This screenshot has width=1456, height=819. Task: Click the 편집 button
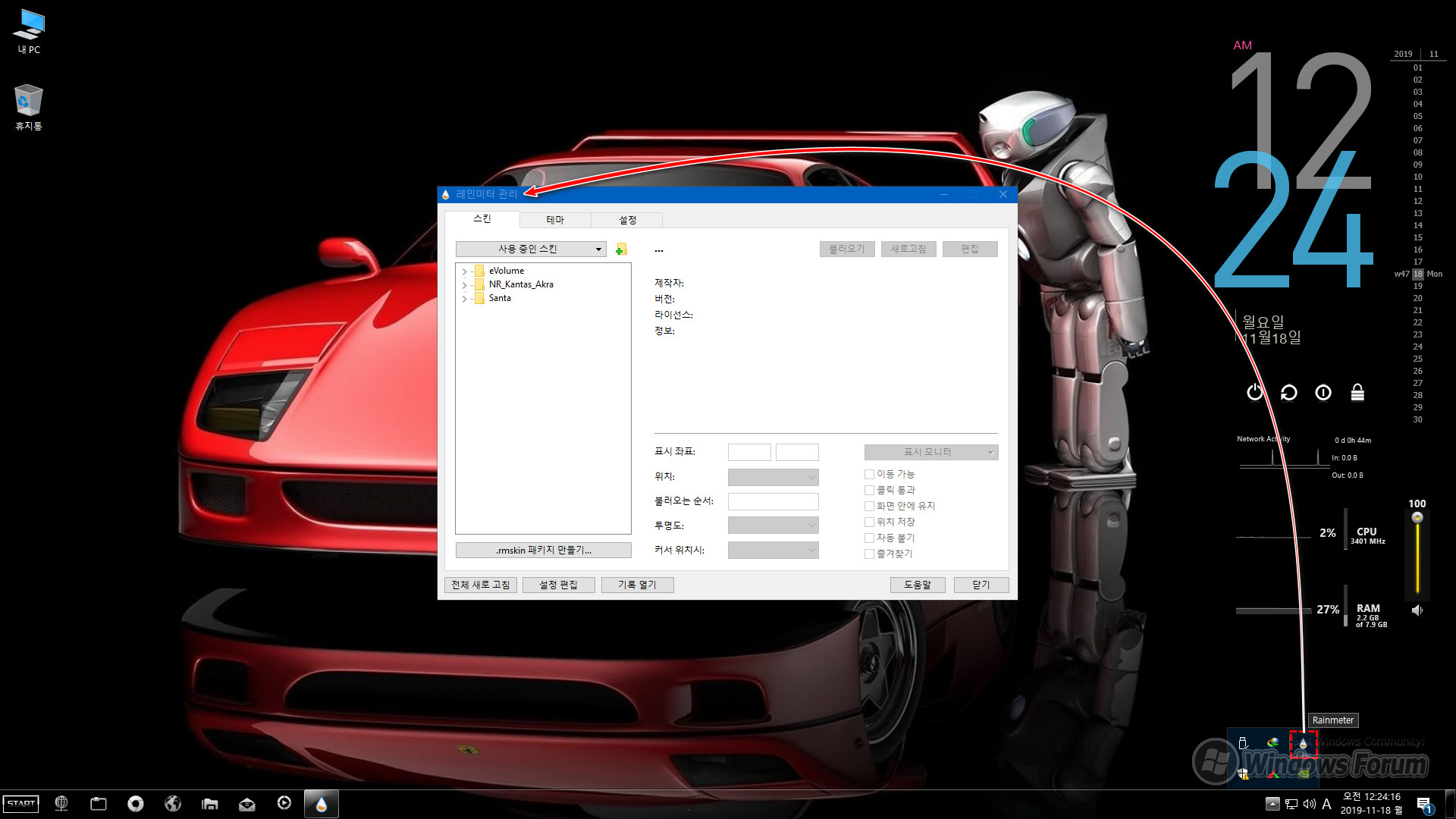[x=970, y=249]
